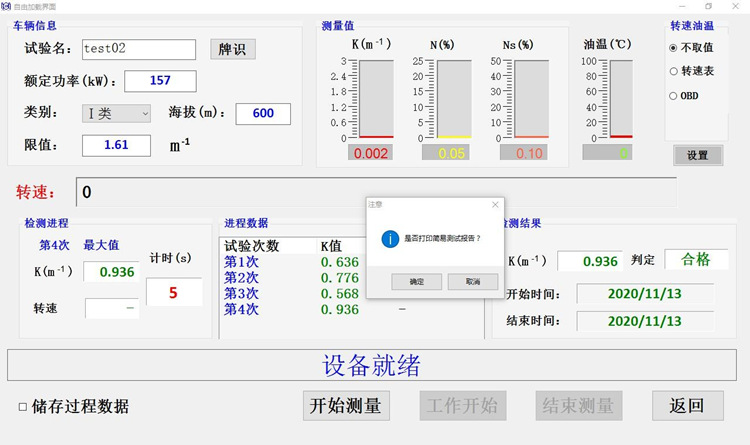Screen dimensions: 750x445
Task: Click the 设置 button
Action: click(698, 156)
